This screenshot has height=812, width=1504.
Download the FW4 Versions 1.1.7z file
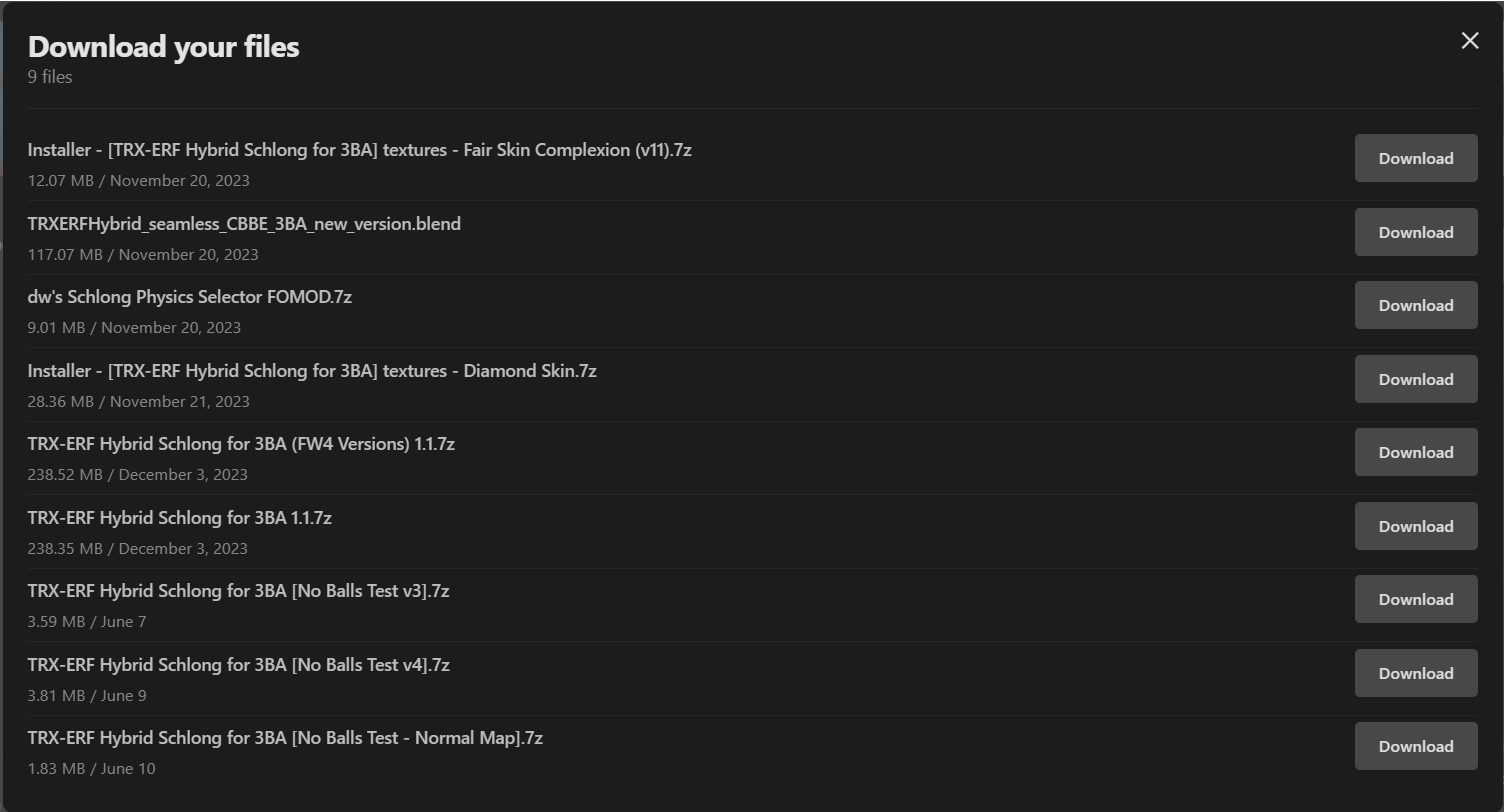click(x=1416, y=452)
